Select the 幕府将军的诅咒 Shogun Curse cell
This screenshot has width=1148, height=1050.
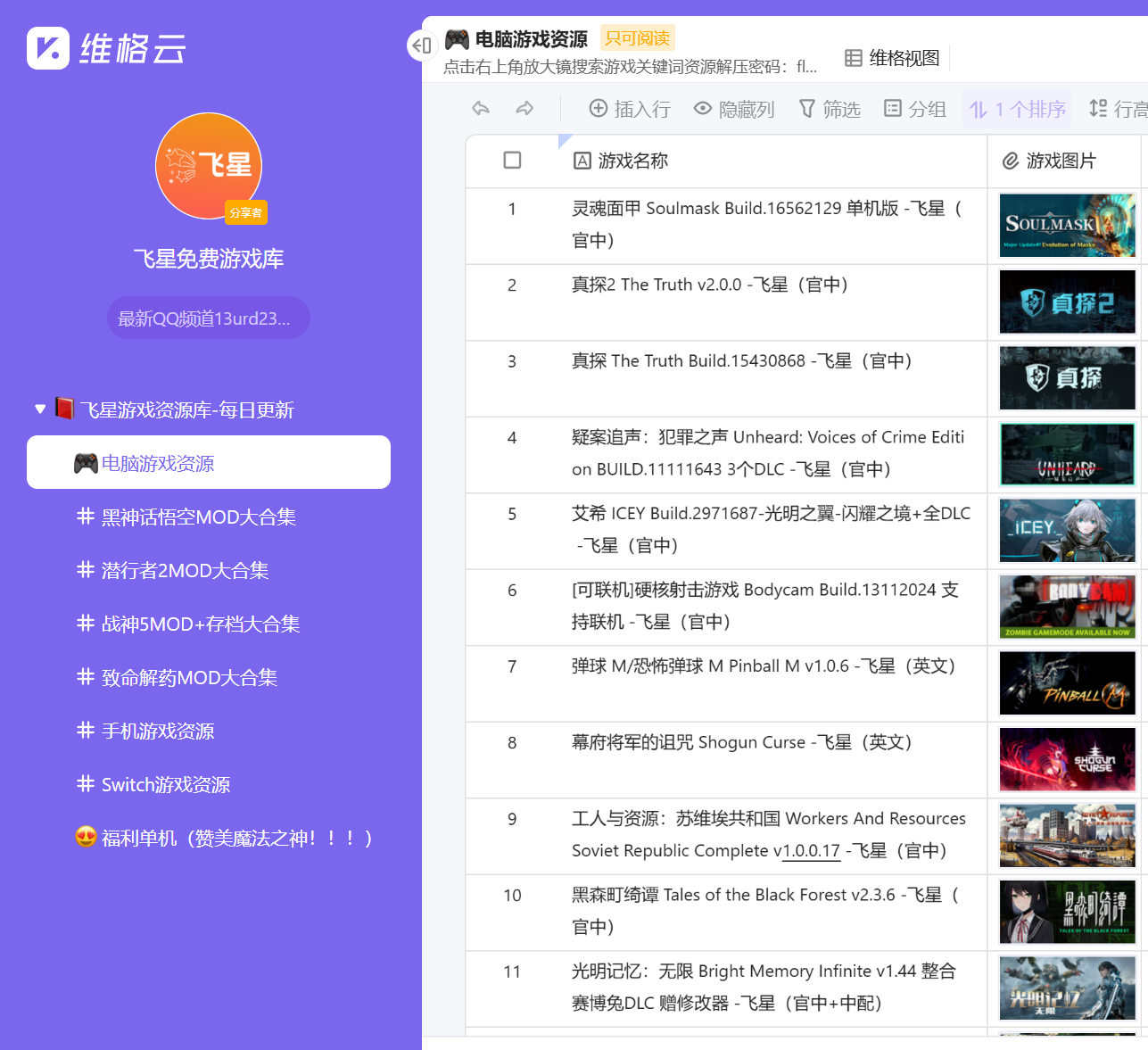772,760
